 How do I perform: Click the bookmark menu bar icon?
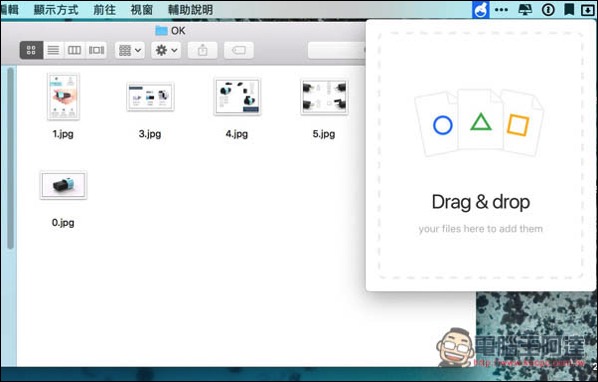click(569, 10)
